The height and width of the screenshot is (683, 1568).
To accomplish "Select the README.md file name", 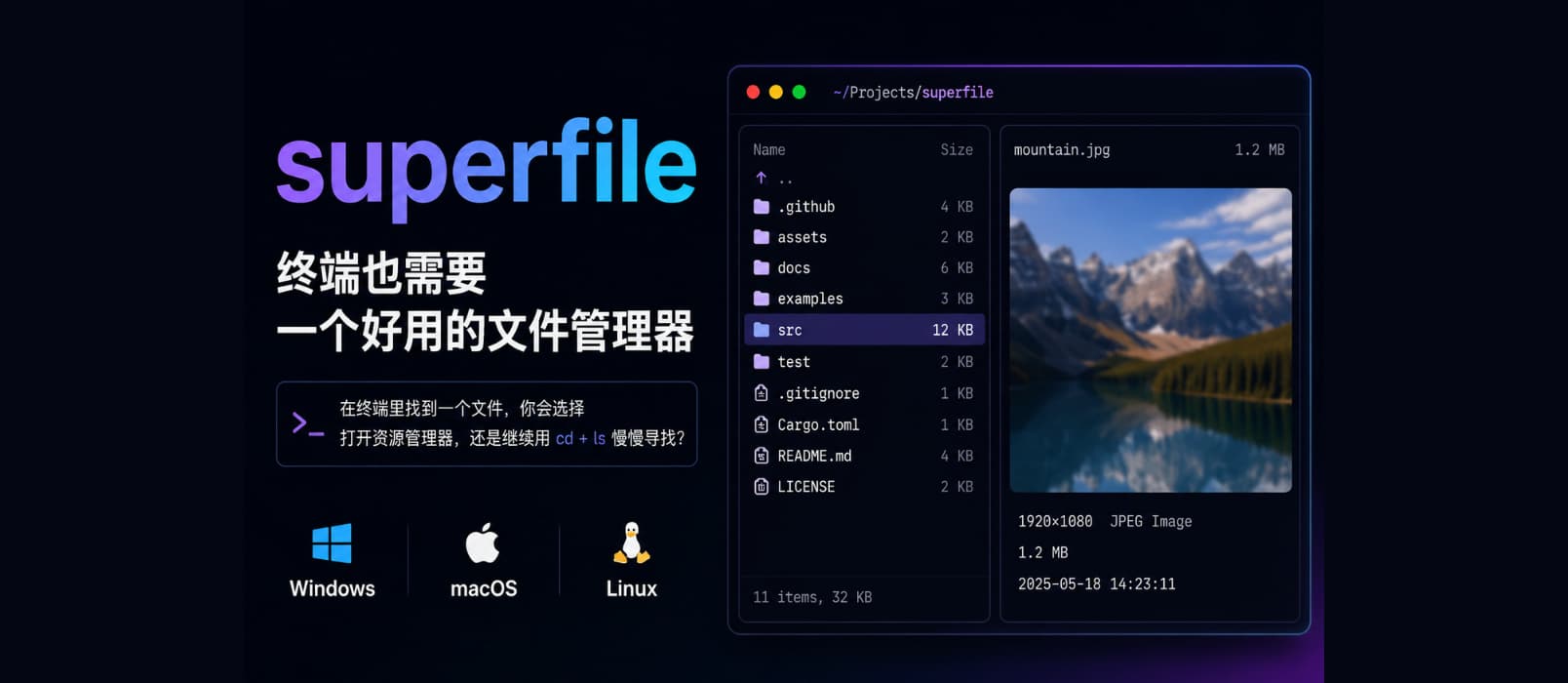I will pos(815,456).
